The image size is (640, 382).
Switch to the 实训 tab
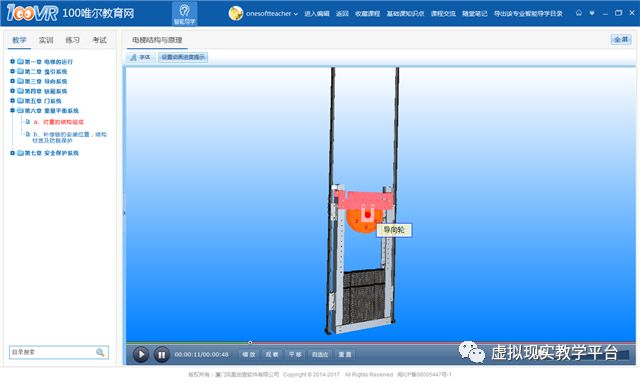[46, 40]
